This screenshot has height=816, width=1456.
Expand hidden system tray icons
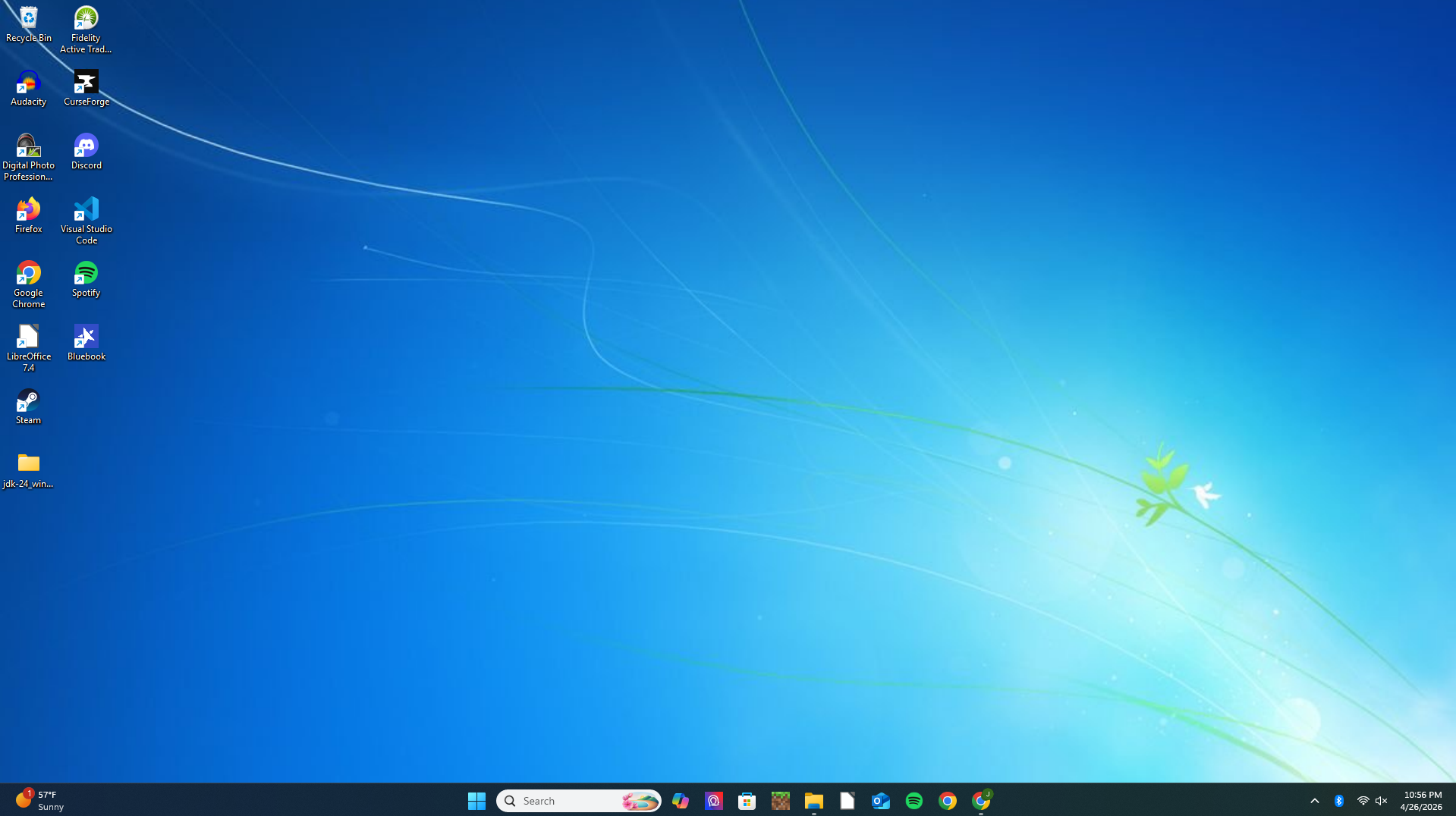click(x=1315, y=800)
